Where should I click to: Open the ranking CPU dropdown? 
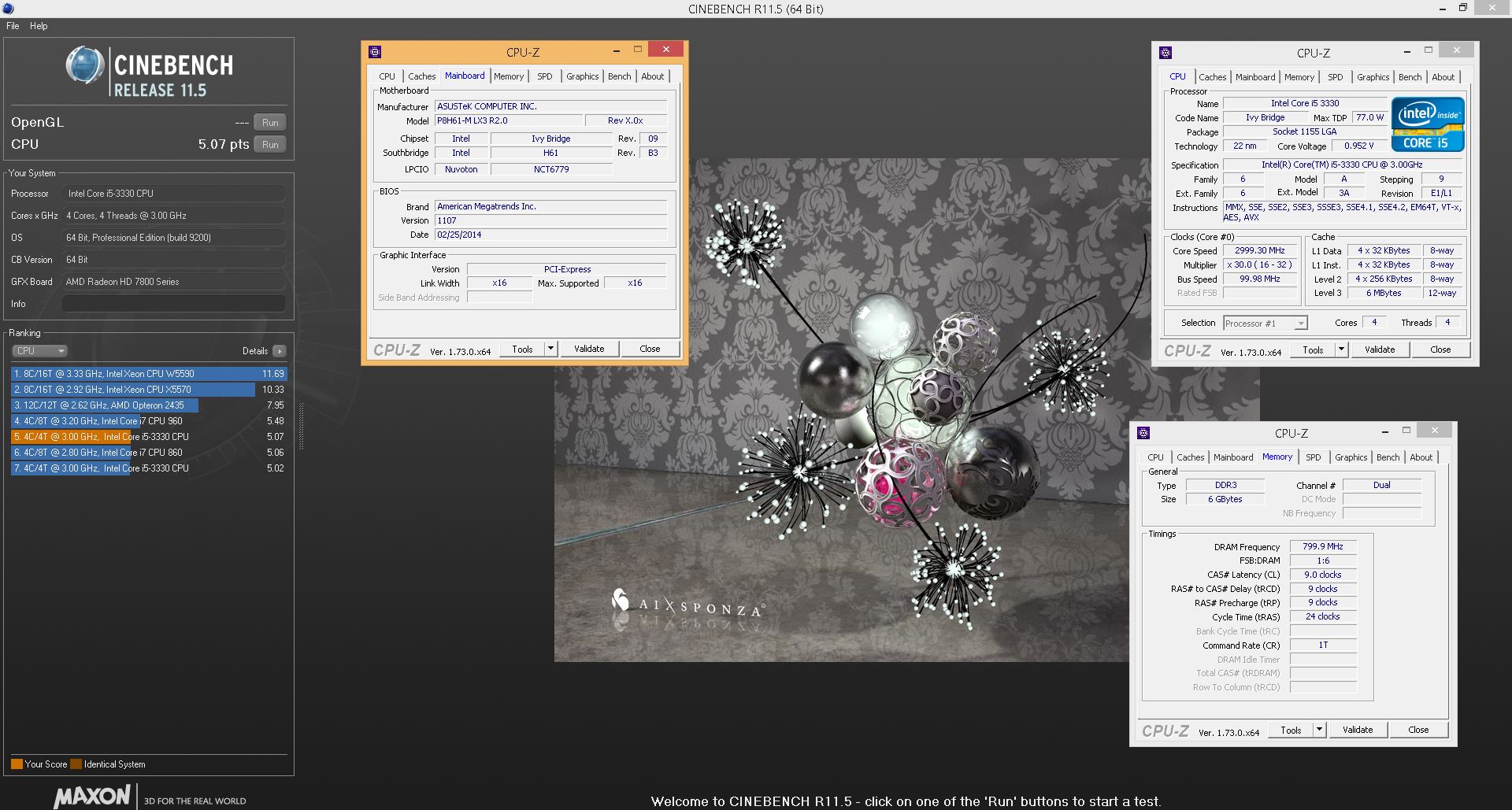(x=39, y=351)
